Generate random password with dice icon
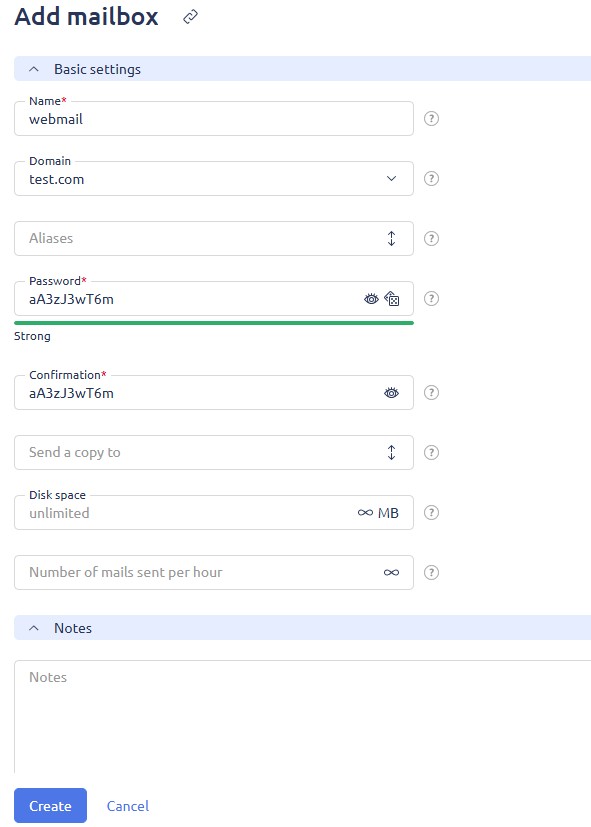This screenshot has height=827, width=591. [392, 299]
